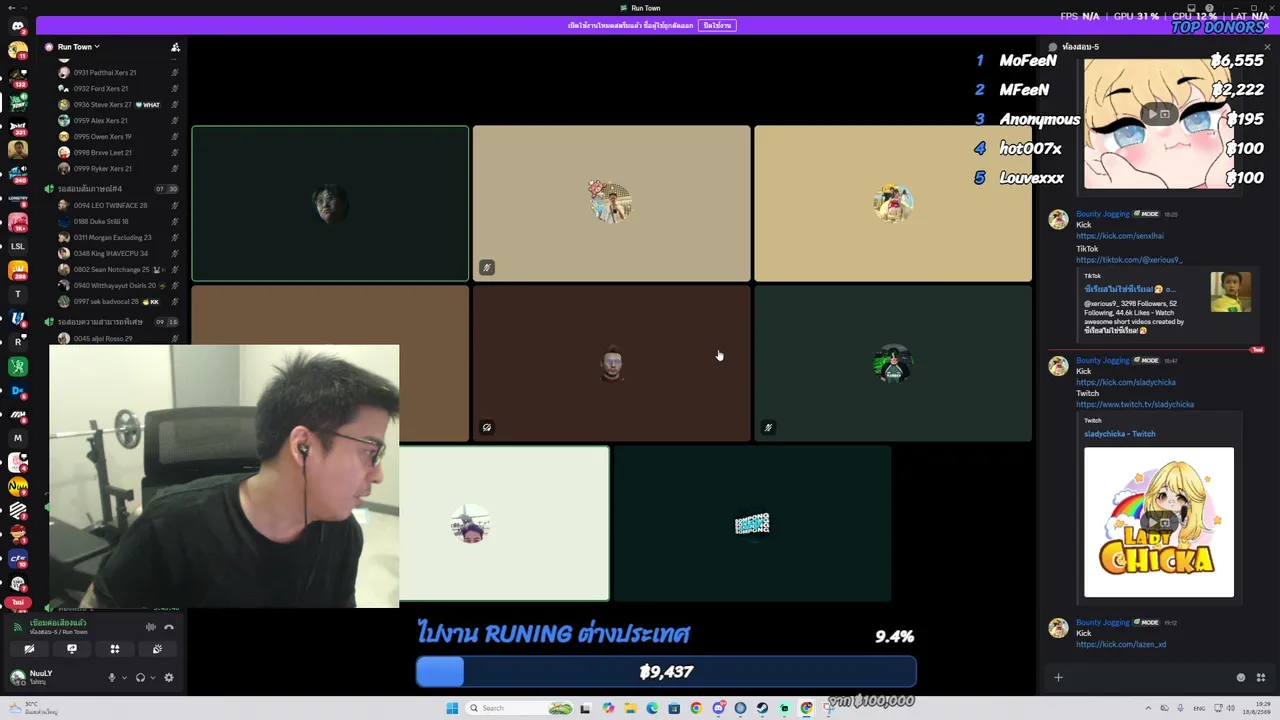Open voice channel รอสอบความสามารถพิเศษ
This screenshot has width=1280, height=720.
[x=110, y=322]
